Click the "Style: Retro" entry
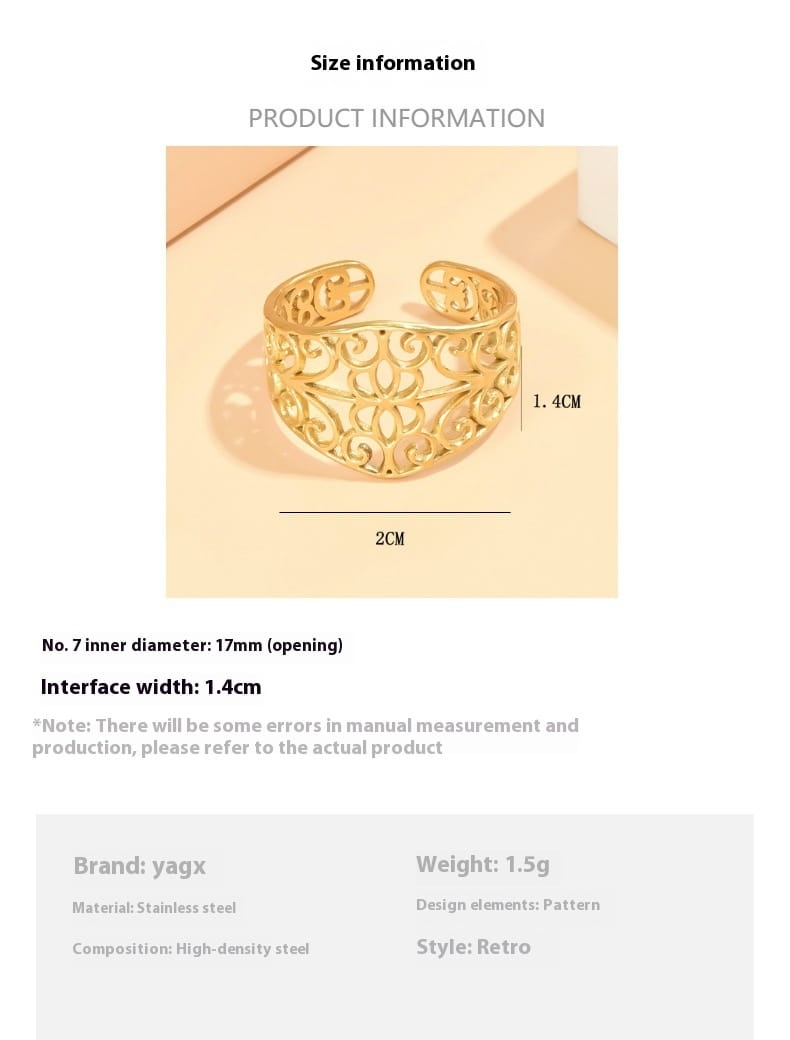 pyautogui.click(x=473, y=947)
